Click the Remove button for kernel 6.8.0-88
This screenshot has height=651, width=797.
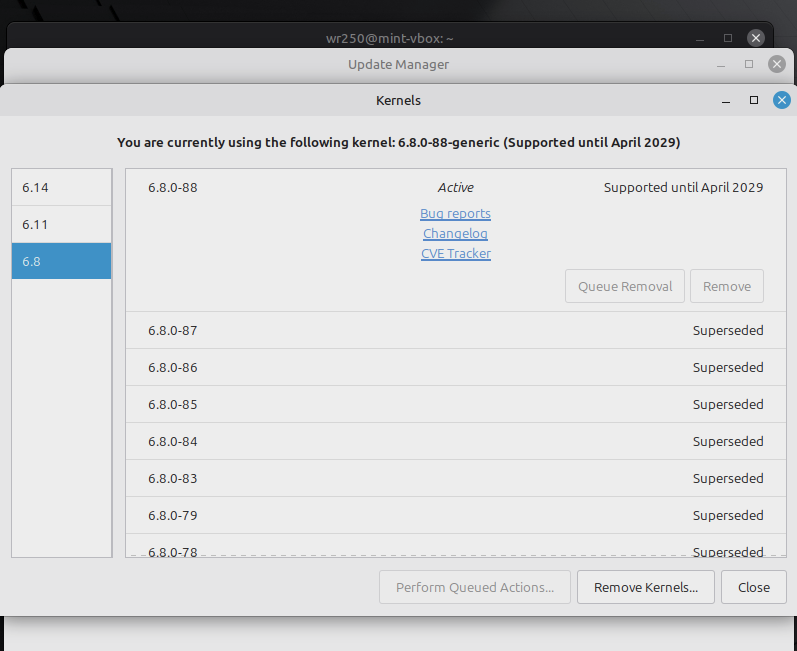click(726, 286)
